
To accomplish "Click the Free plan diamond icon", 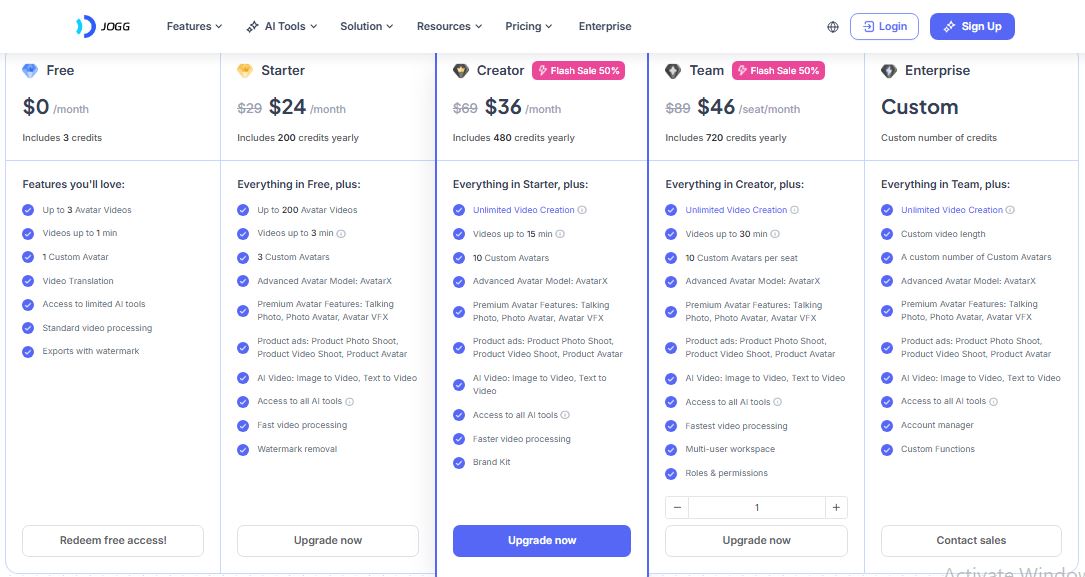I will (30, 71).
